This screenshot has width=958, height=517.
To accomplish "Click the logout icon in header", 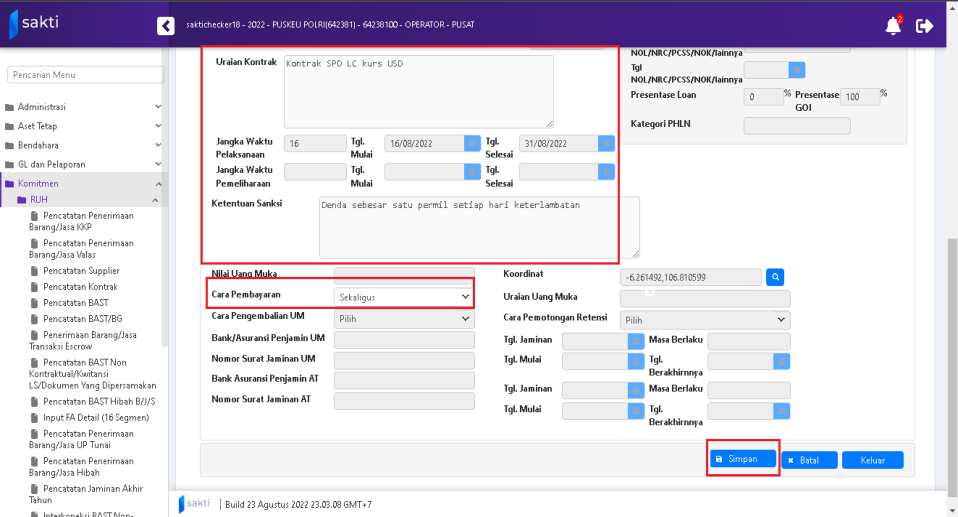I will (924, 26).
